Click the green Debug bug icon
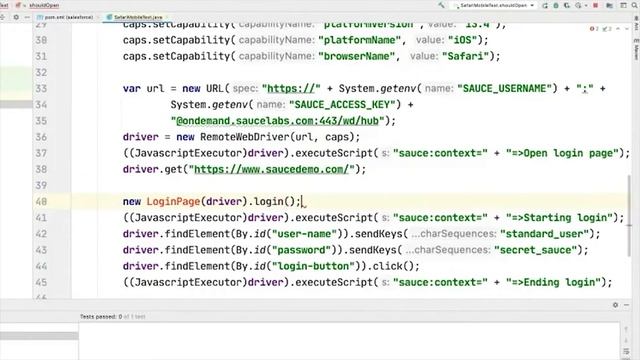Image resolution: width=640 pixels, height=360 pixels. point(556,5)
